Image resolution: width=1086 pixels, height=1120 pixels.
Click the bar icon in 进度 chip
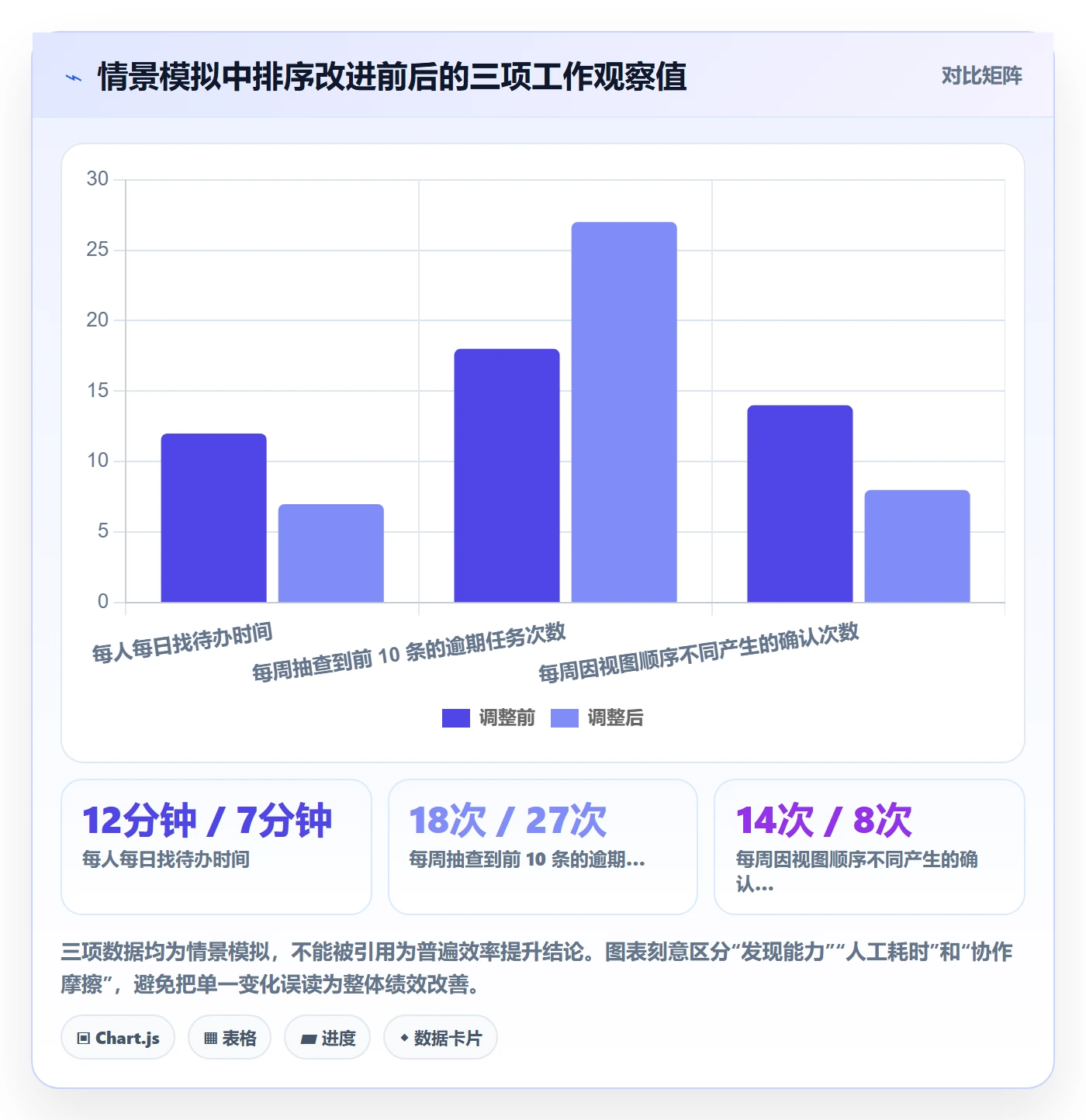point(309,1039)
